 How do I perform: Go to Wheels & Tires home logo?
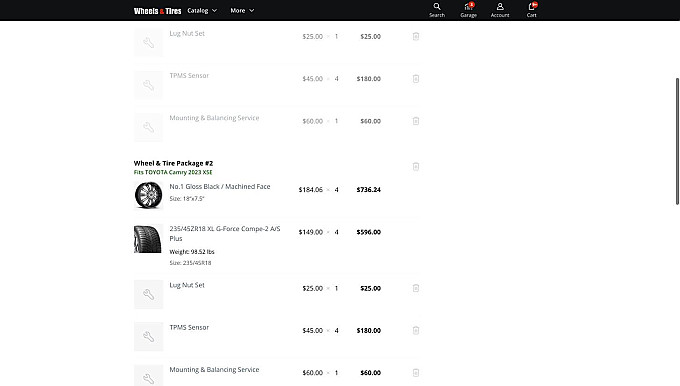click(x=157, y=11)
